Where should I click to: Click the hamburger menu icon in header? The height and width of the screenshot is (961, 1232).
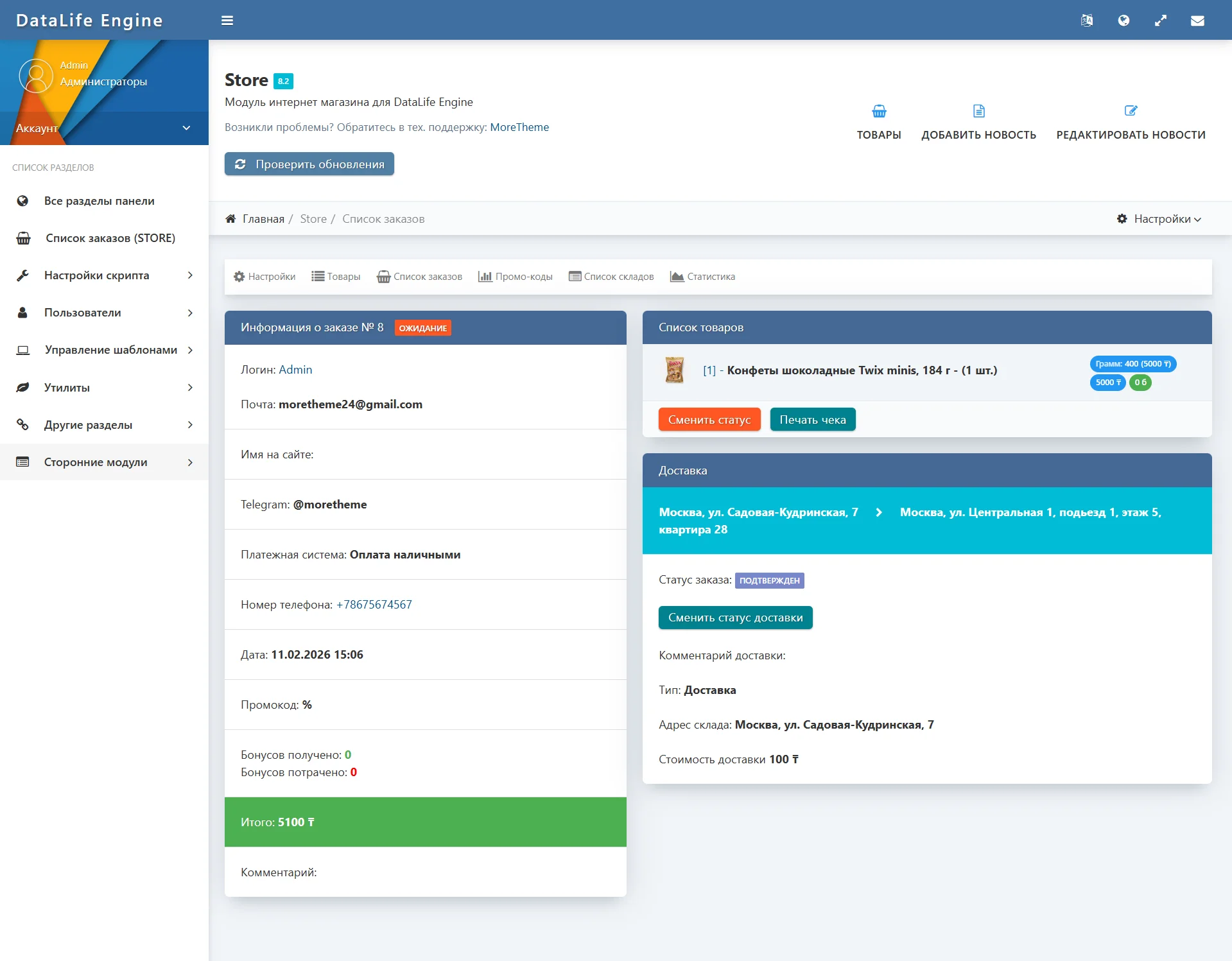[x=227, y=21]
